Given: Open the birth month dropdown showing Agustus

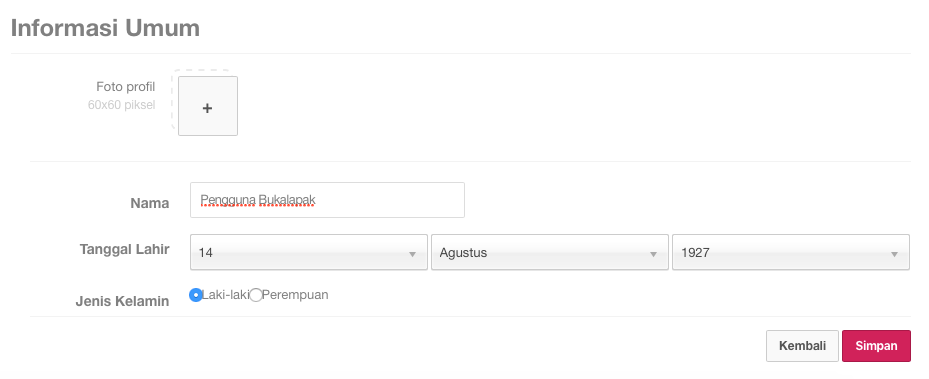Looking at the screenshot, I should [550, 252].
